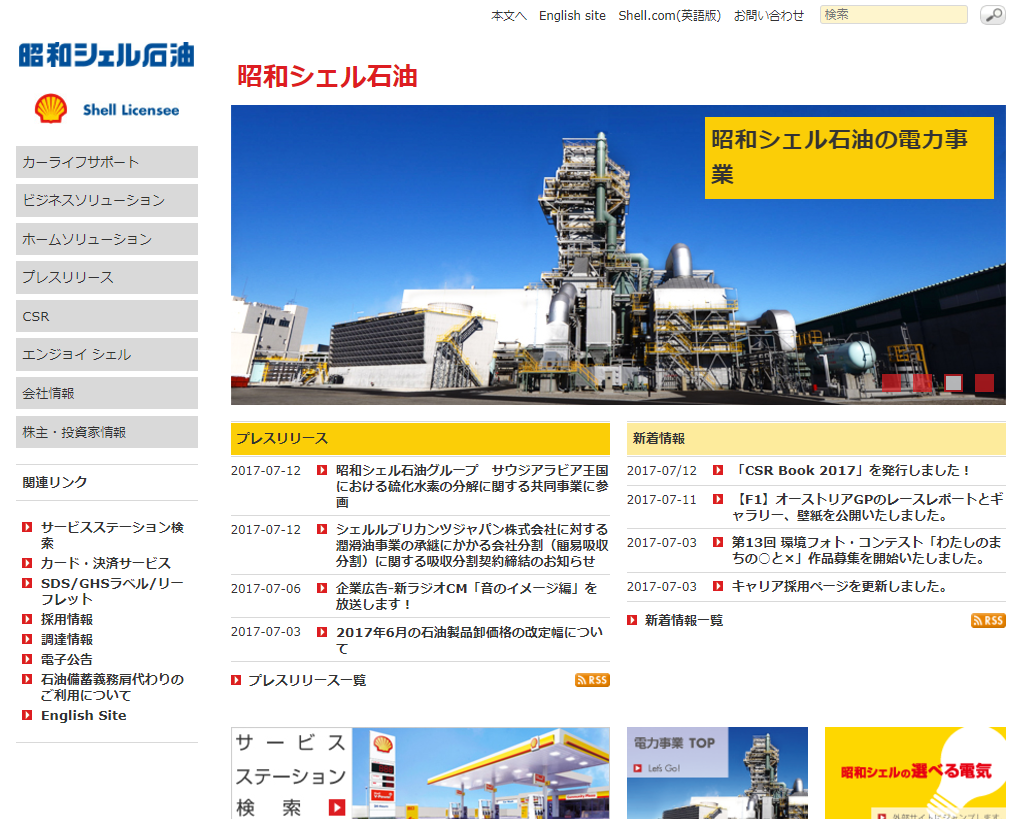
Task: Open エンジョイ シェル menu
Action: tap(107, 355)
